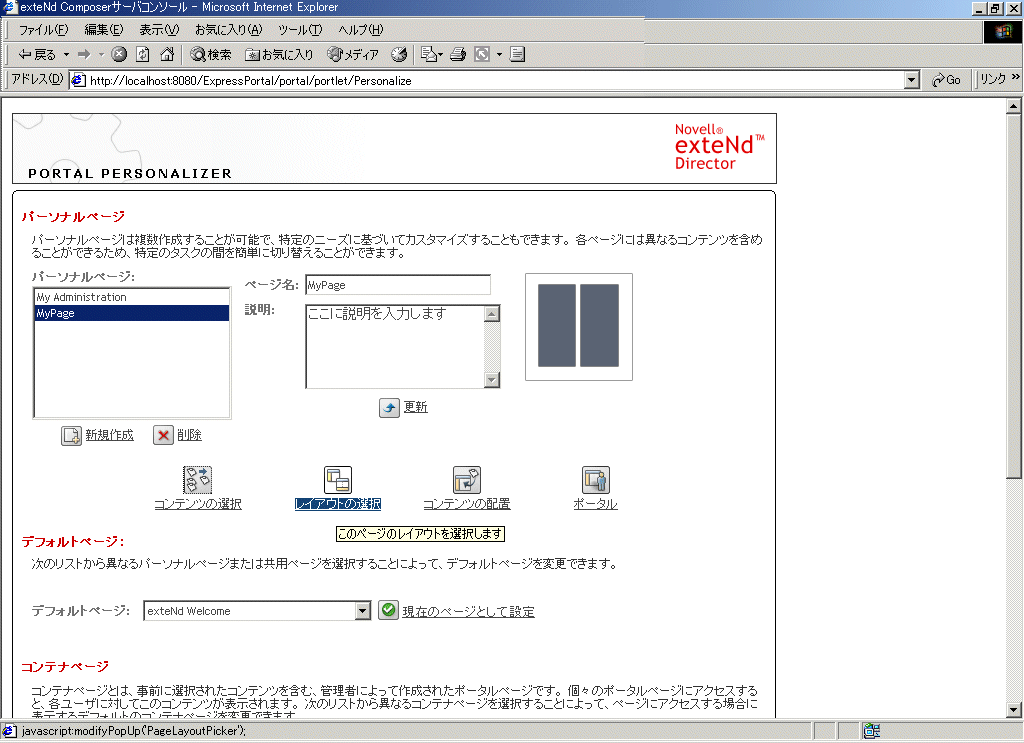Click the Stop loading icon

point(119,55)
